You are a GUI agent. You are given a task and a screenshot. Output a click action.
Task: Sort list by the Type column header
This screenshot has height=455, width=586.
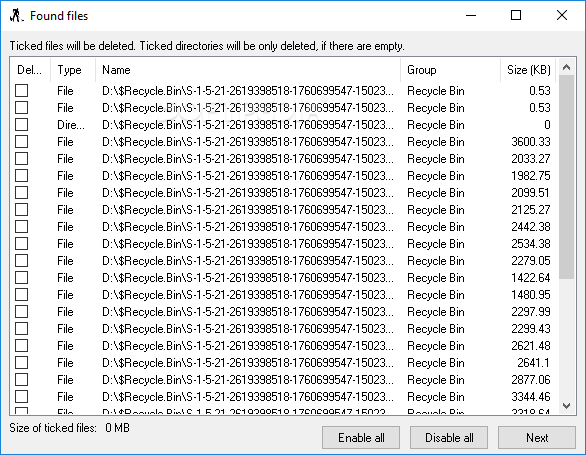(x=73, y=70)
